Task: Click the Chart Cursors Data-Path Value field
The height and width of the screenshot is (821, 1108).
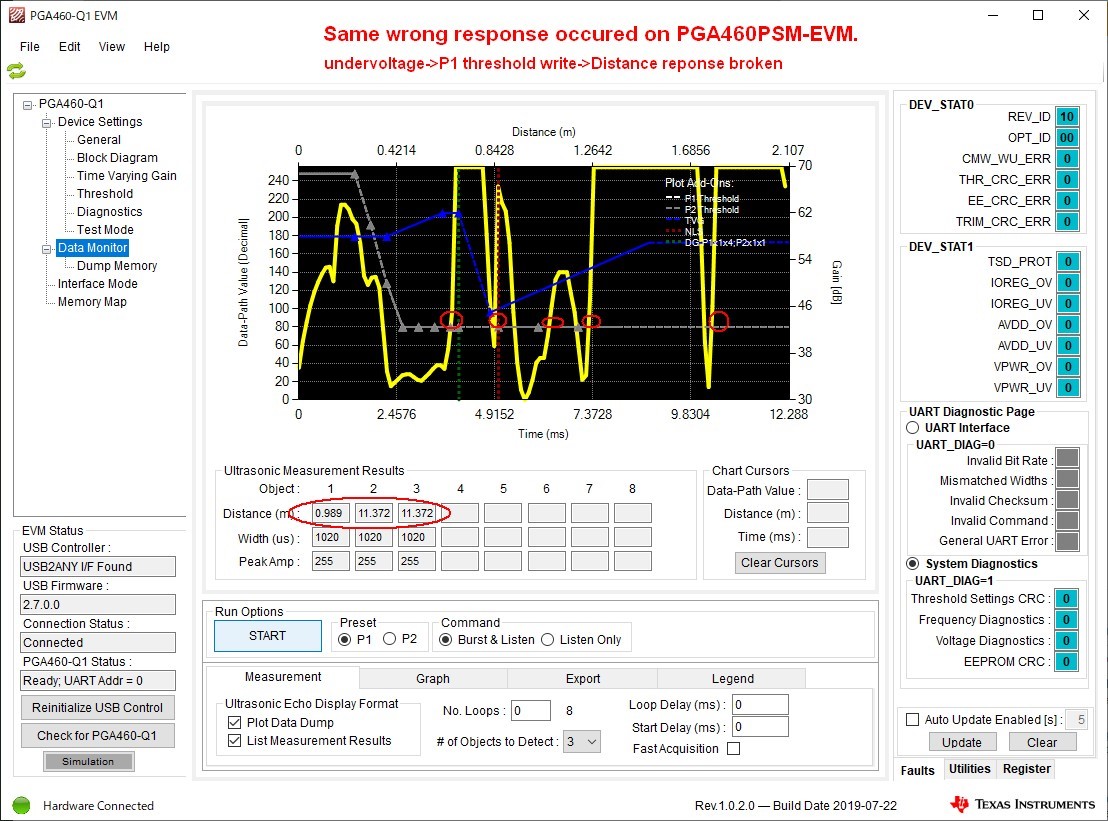Action: point(827,490)
